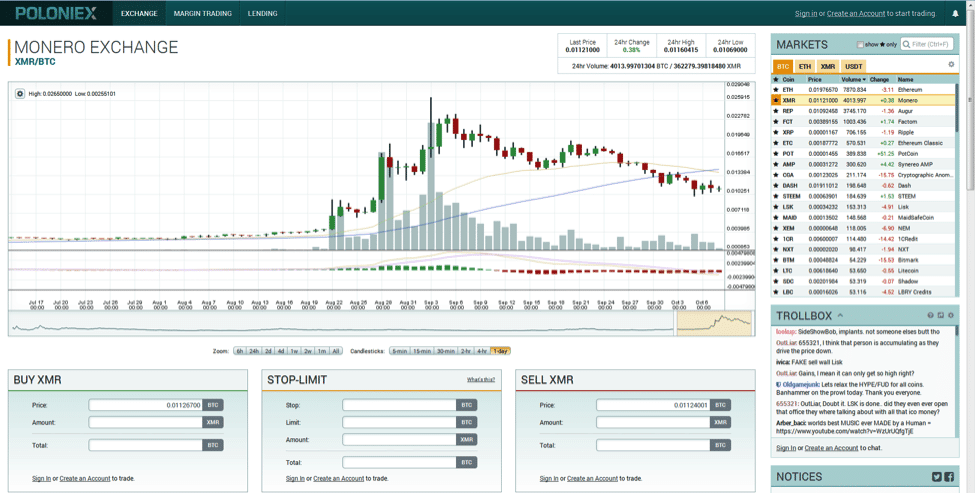975x494 pixels.
Task: Collapse the Trollbox with the chevron
Action: (841, 315)
